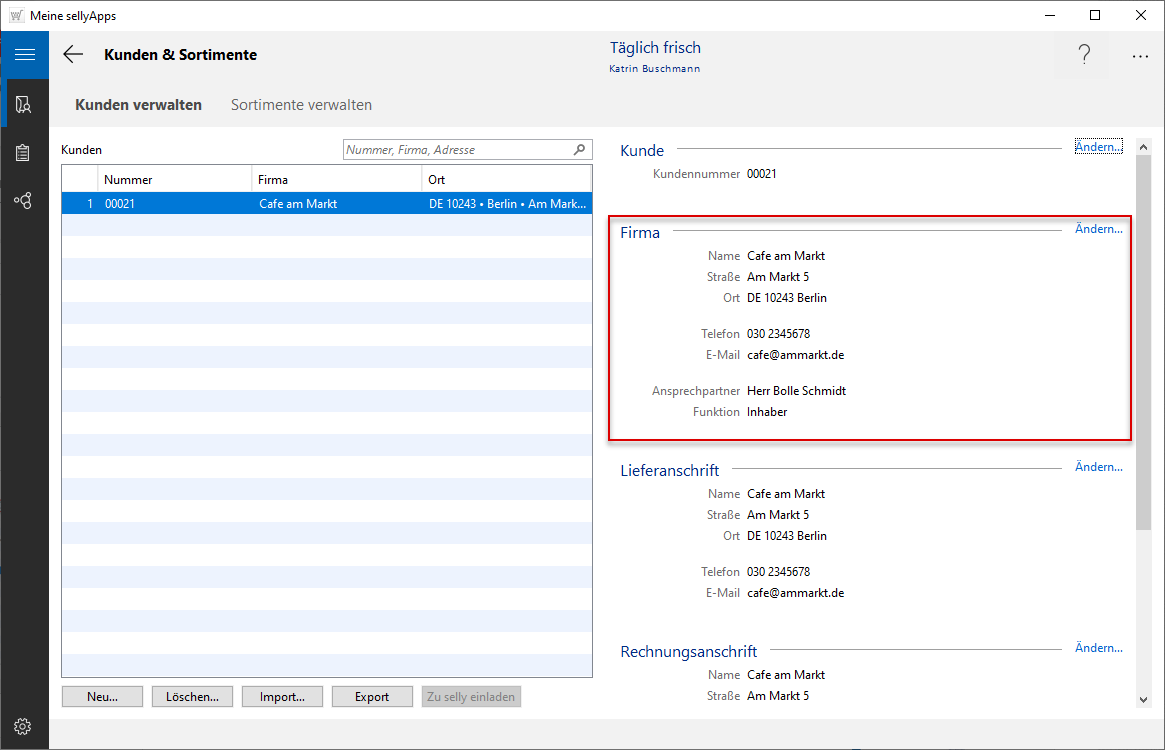Click the Import... button
Image resolution: width=1165 pixels, height=750 pixels.
(x=282, y=697)
